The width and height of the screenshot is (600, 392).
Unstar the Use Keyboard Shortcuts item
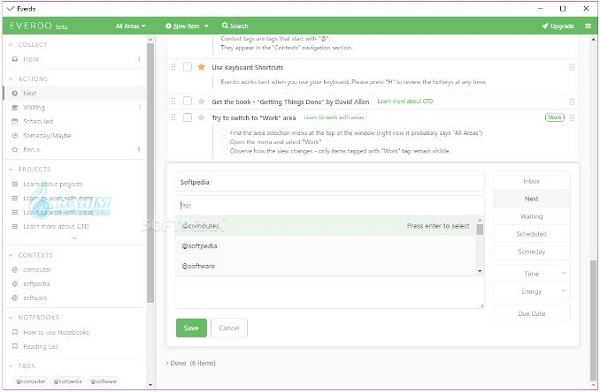click(201, 67)
